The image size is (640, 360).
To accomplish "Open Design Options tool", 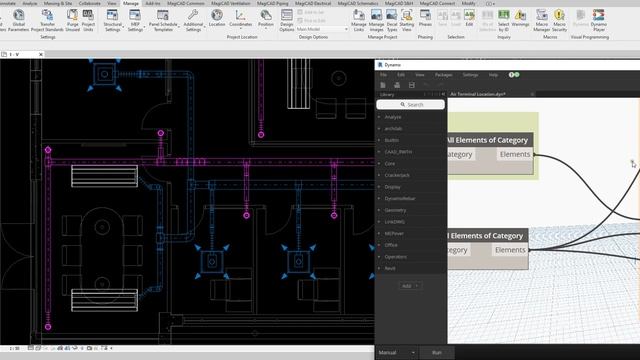I will point(287,20).
